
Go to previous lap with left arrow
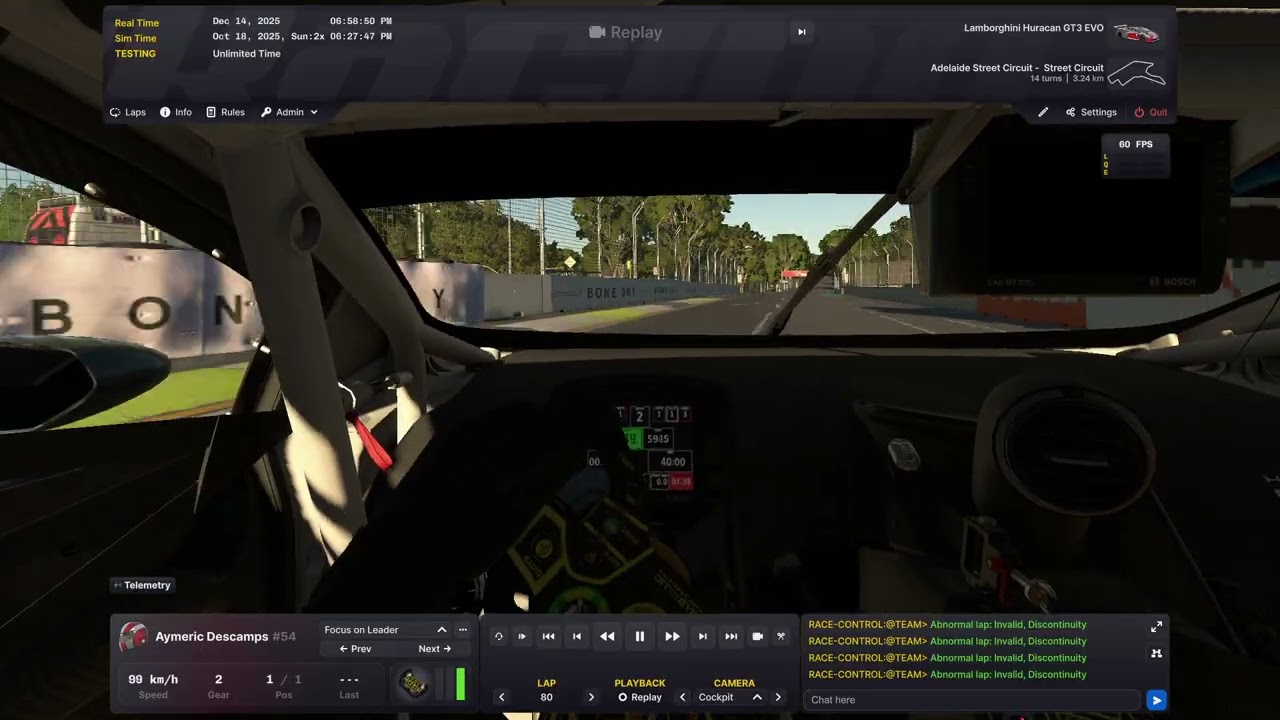502,697
